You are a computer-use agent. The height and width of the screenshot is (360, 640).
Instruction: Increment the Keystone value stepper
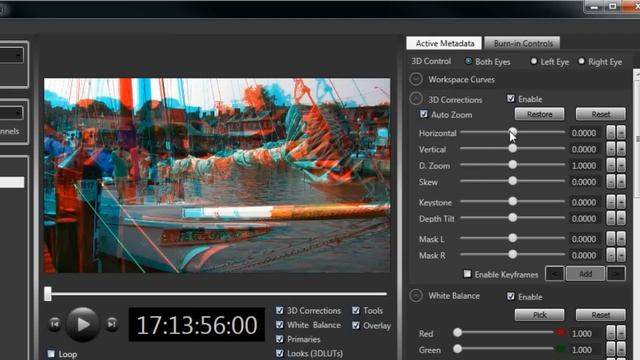(x=621, y=202)
